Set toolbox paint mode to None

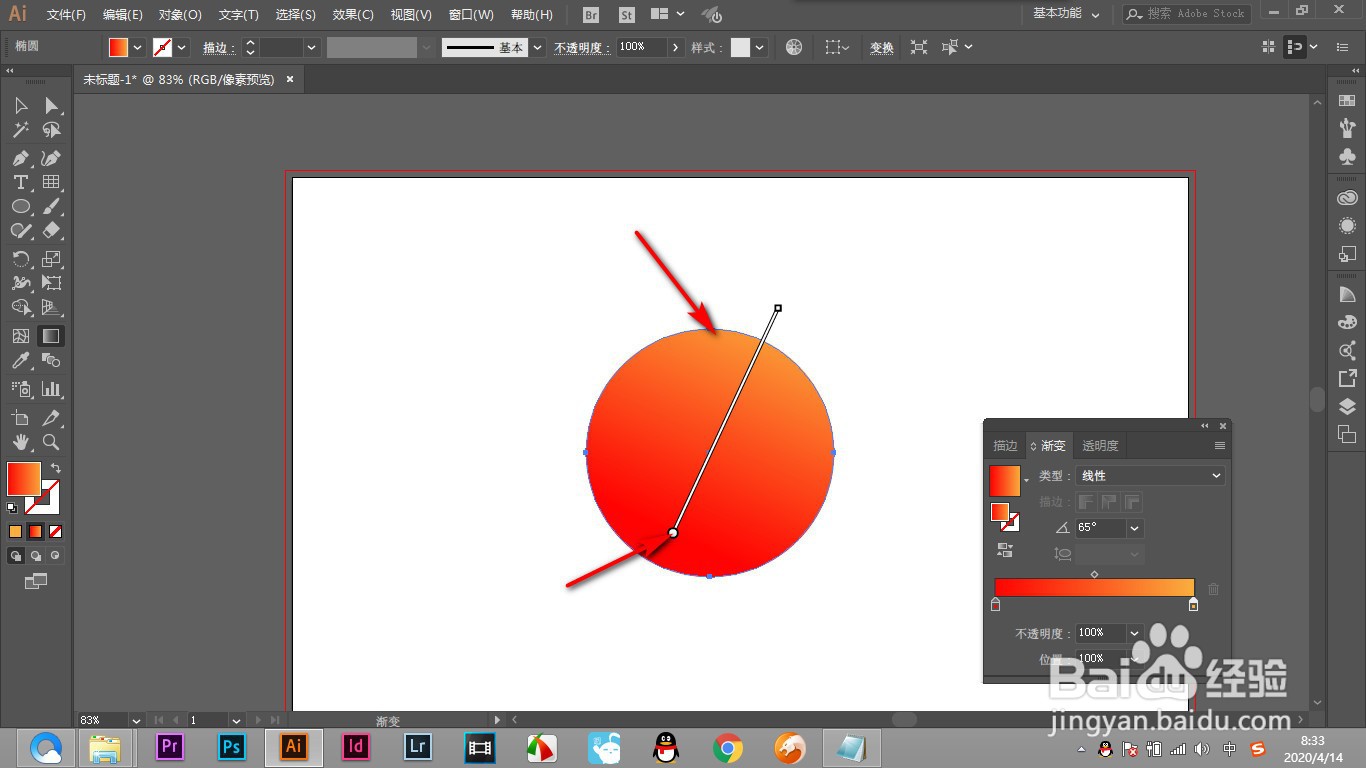click(x=56, y=532)
